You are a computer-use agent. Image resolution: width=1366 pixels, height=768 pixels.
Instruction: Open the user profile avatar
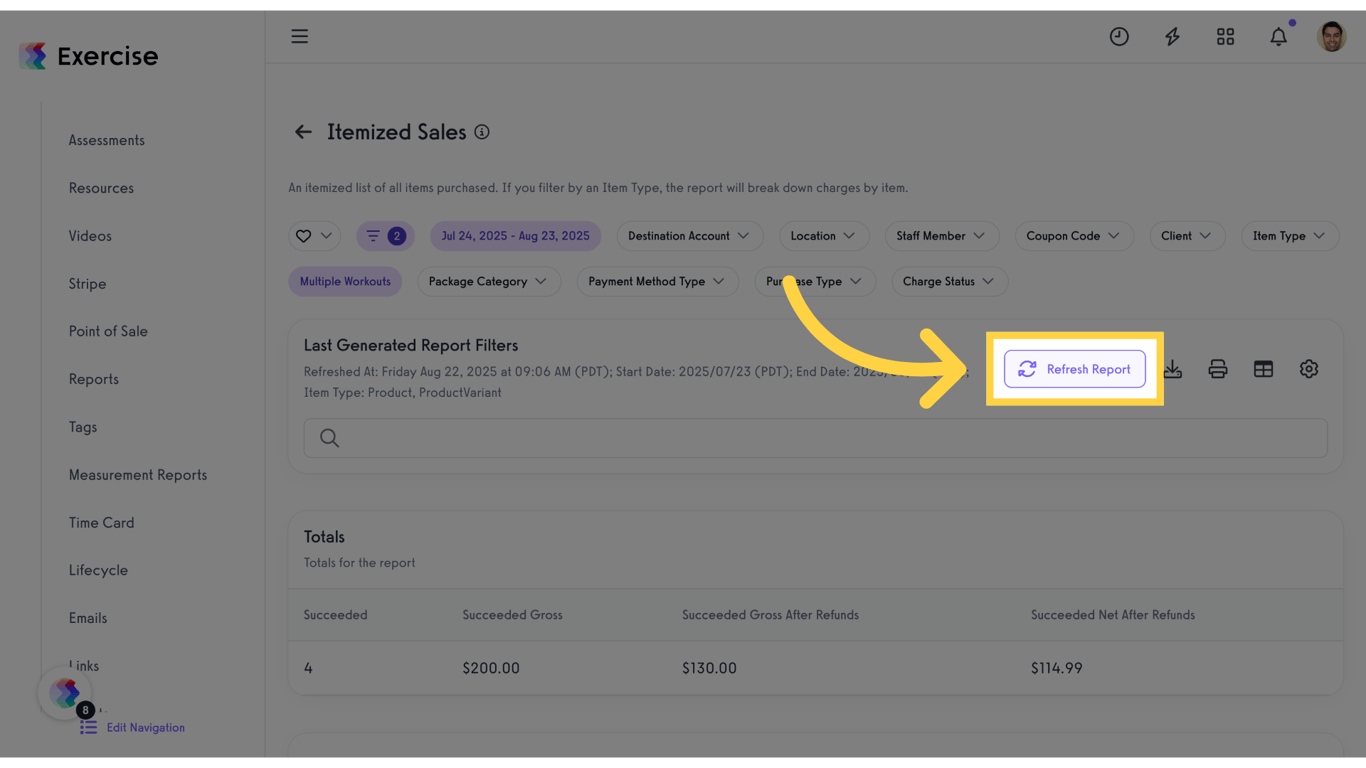(x=1331, y=37)
